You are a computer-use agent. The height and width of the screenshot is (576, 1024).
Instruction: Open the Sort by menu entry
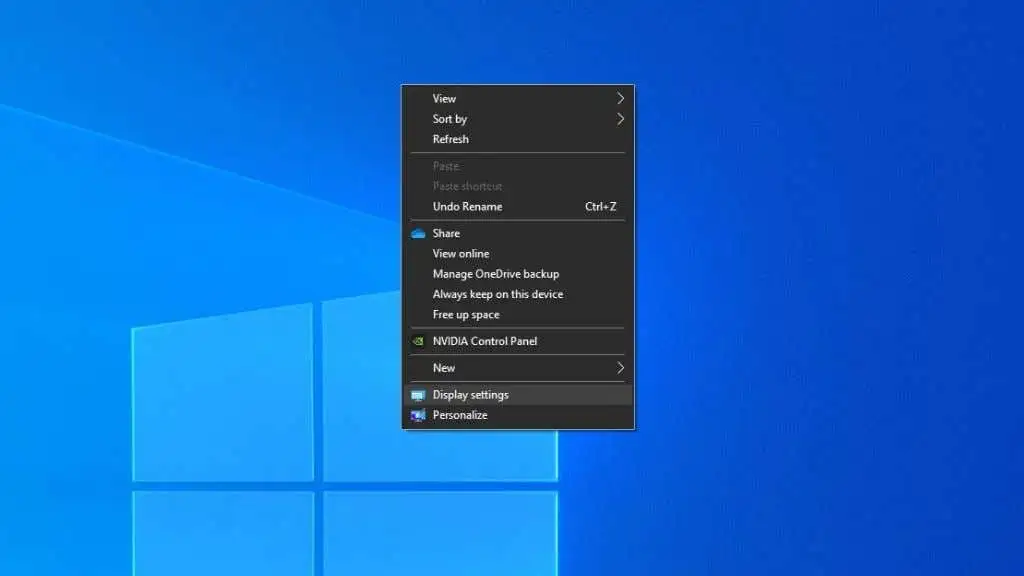pos(518,119)
